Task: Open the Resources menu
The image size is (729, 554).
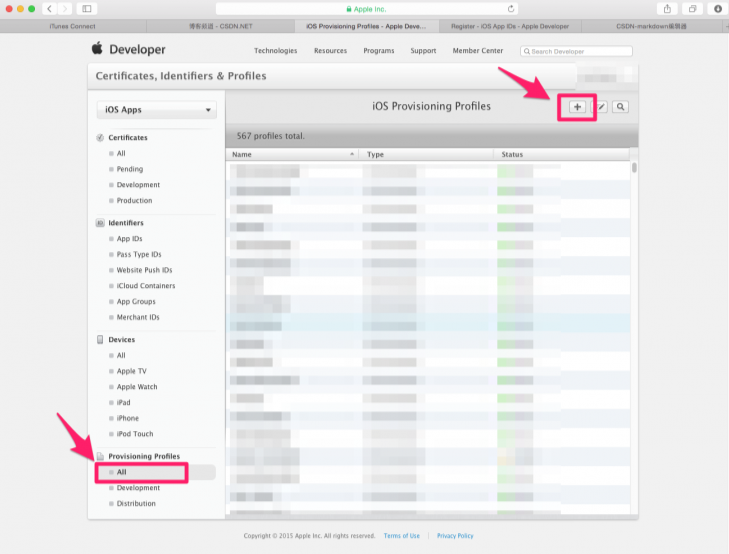Action: (330, 51)
